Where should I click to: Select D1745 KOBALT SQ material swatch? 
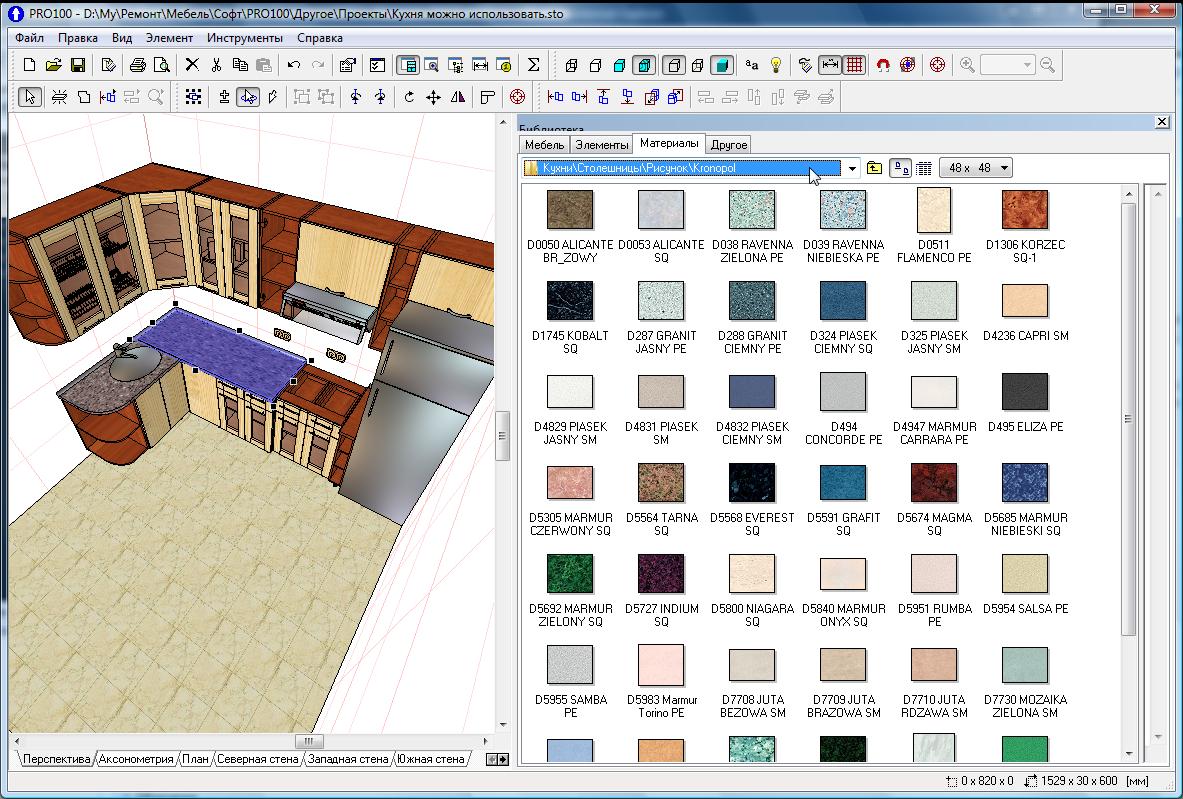[x=570, y=301]
